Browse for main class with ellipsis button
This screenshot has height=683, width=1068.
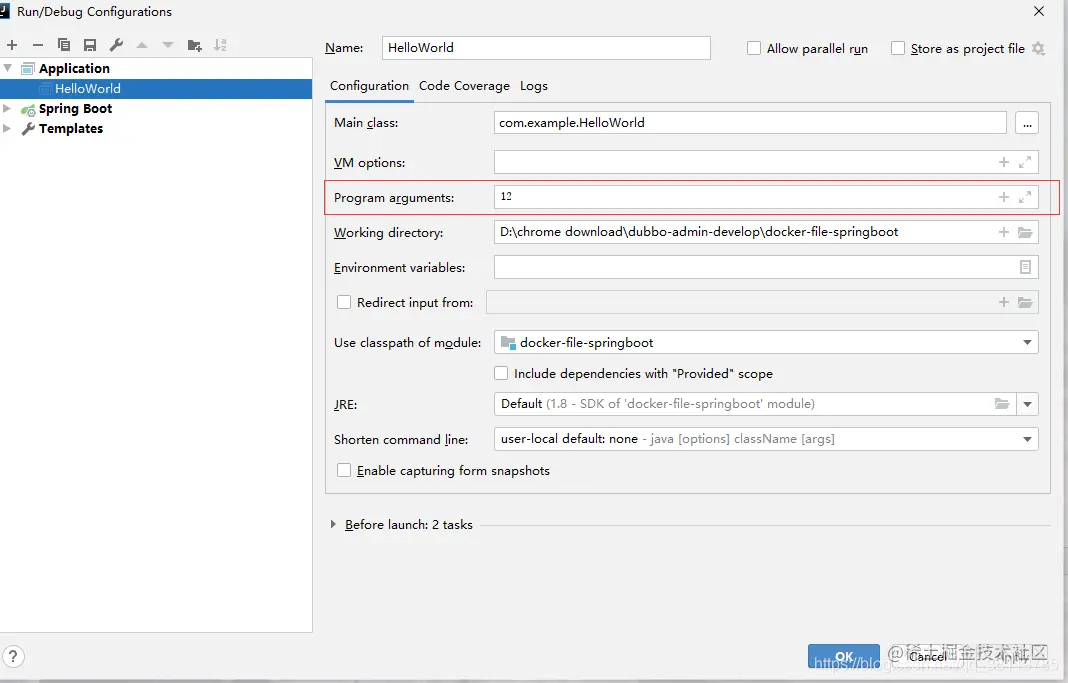[x=1026, y=123]
